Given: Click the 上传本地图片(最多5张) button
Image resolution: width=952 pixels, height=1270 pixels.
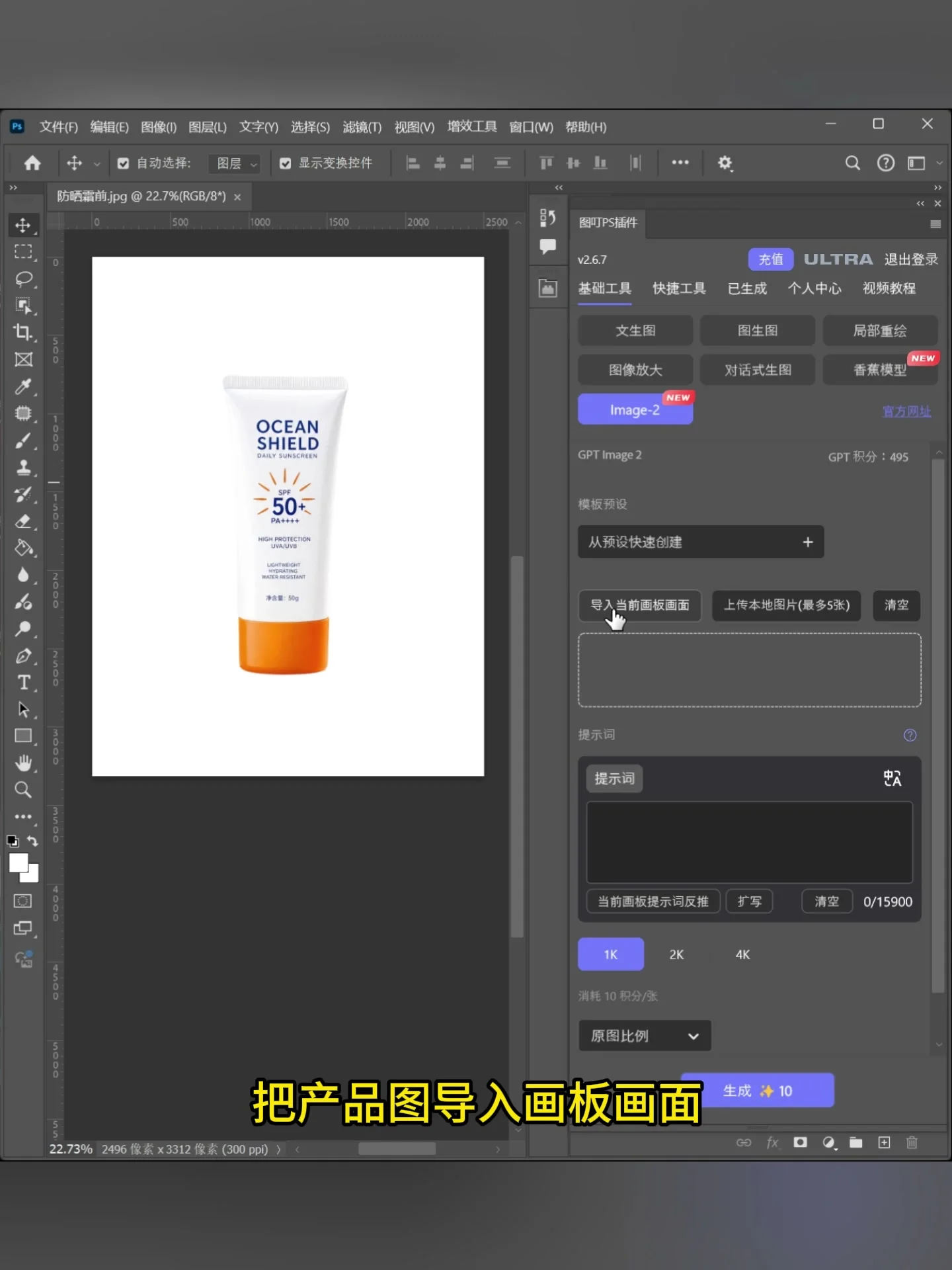Looking at the screenshot, I should 787,605.
